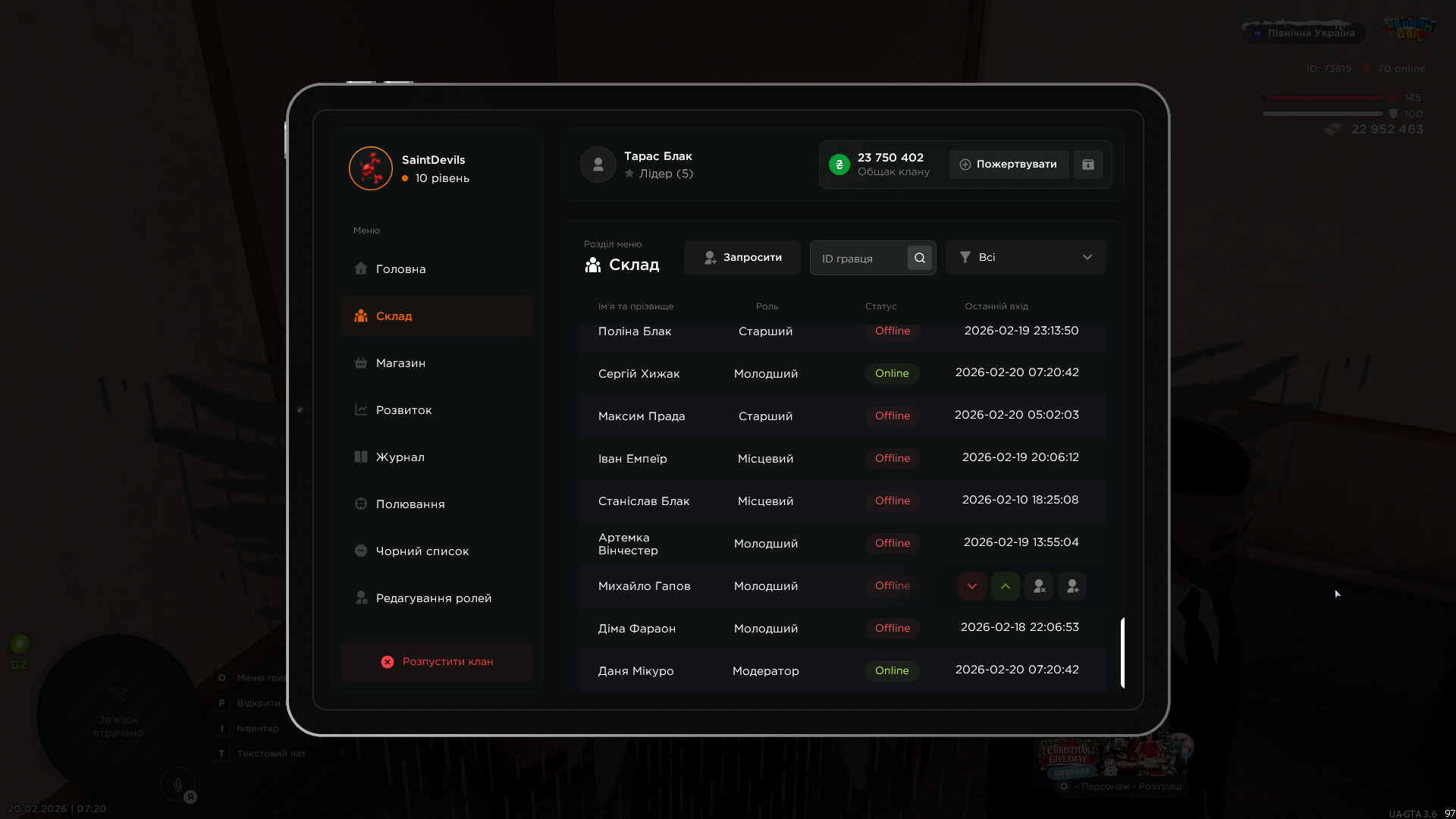Click Пожертвувати donate button
This screenshot has height=819, width=1456.
(x=1008, y=165)
